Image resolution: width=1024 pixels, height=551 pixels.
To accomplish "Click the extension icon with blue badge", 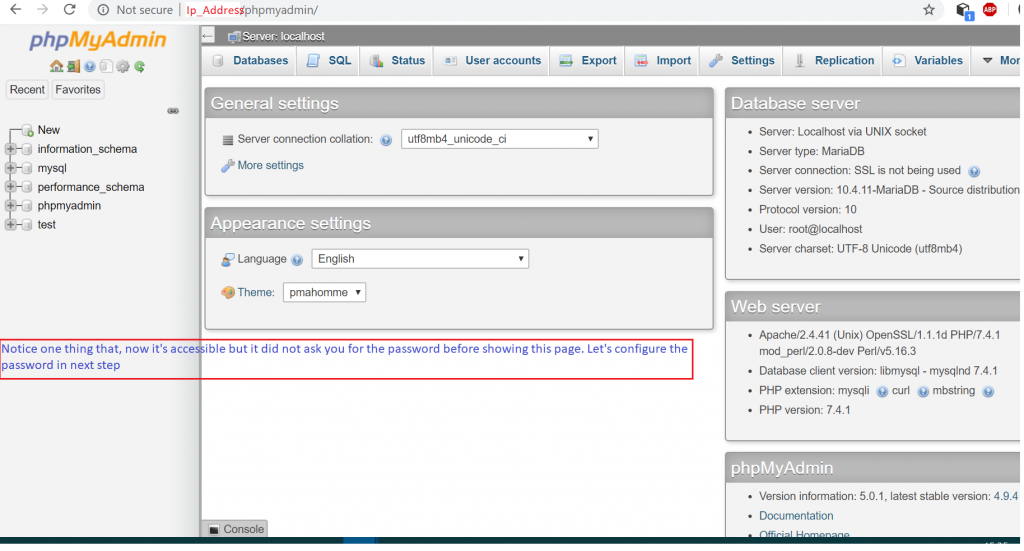I will pos(964,10).
